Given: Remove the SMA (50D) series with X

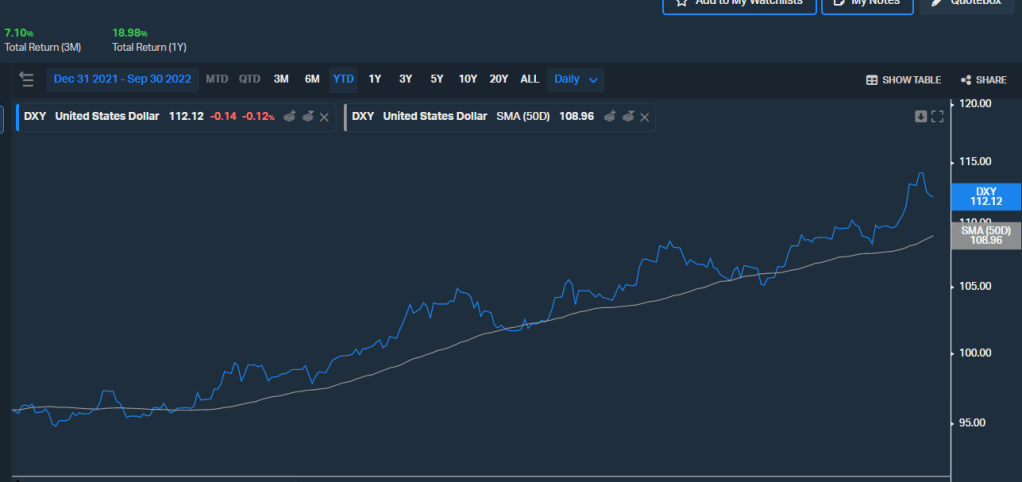Looking at the screenshot, I should click(x=644, y=117).
